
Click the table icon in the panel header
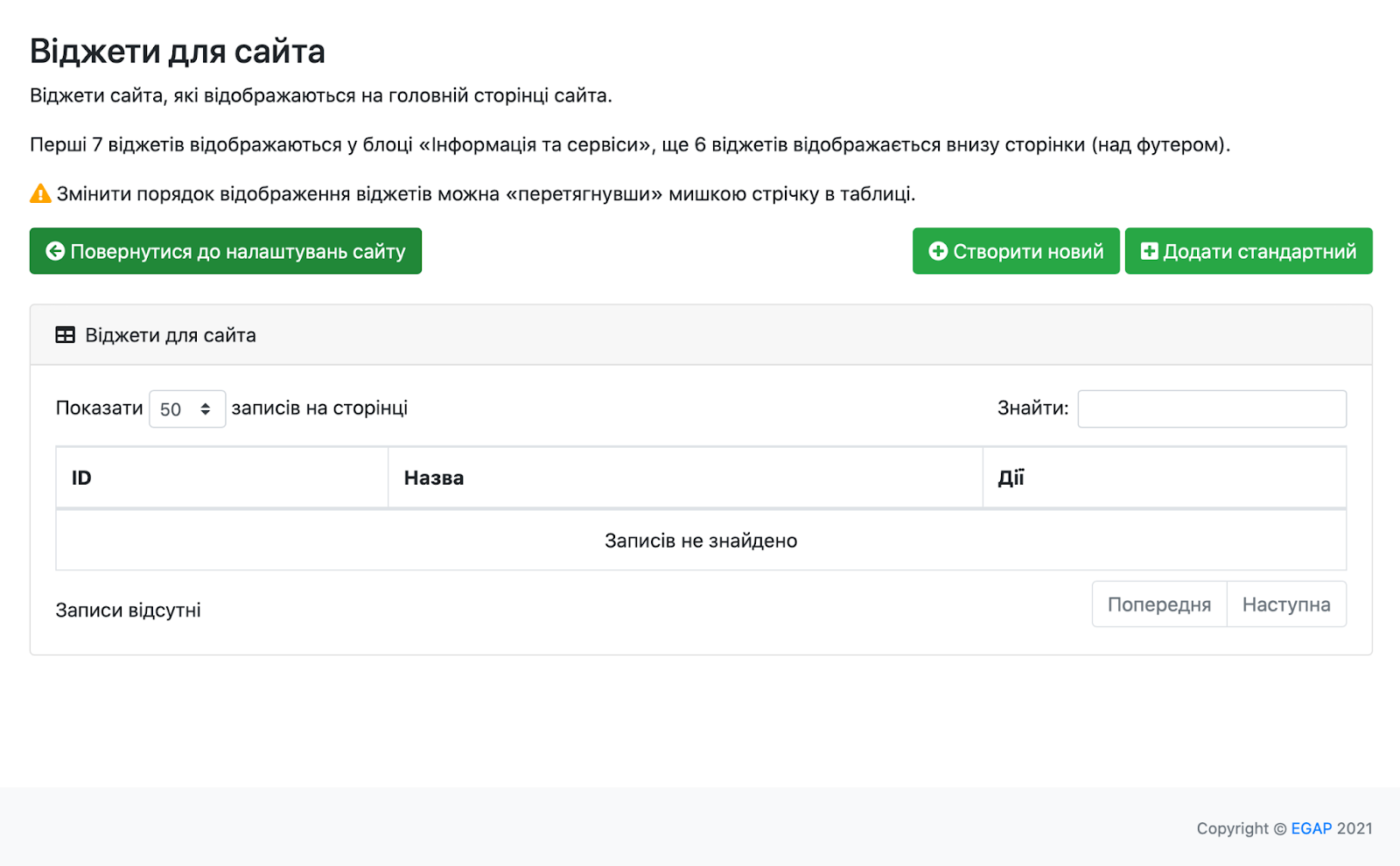[x=65, y=335]
